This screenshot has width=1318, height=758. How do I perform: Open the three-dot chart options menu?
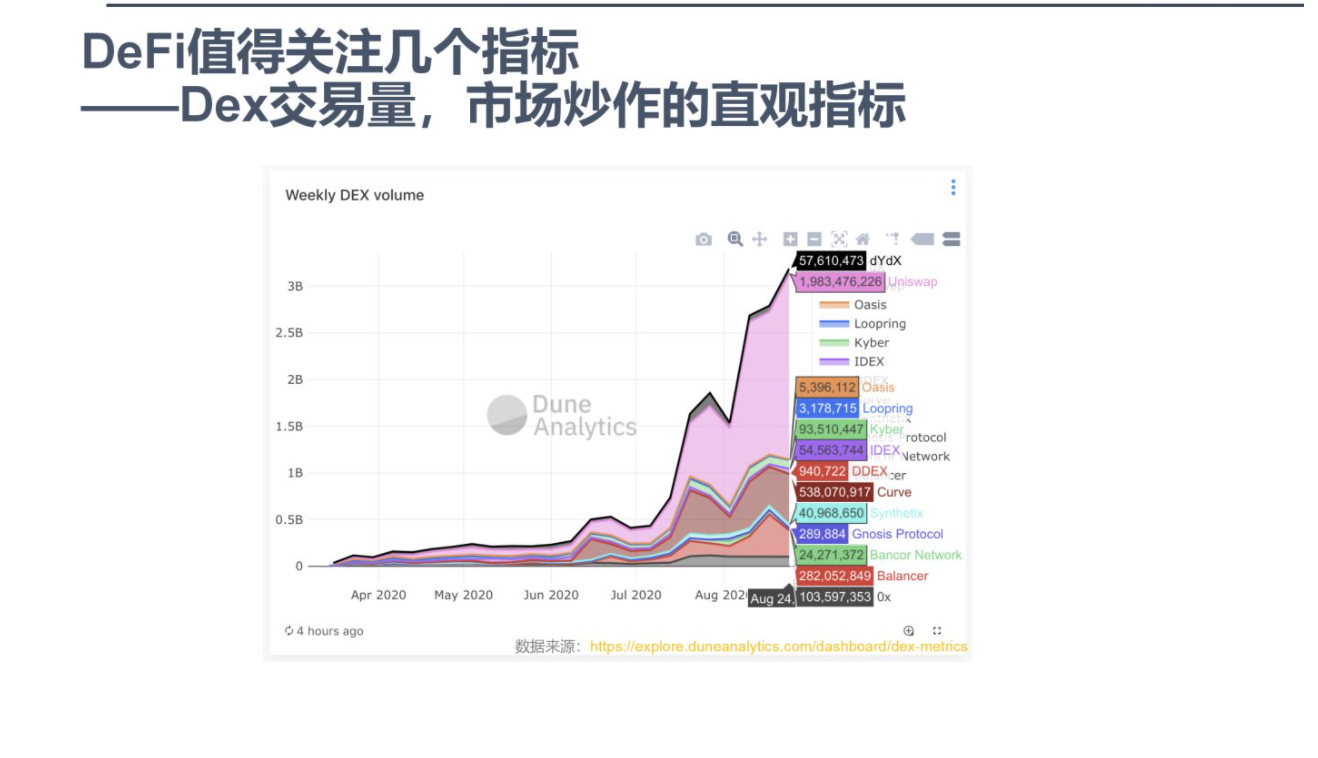pos(953,189)
